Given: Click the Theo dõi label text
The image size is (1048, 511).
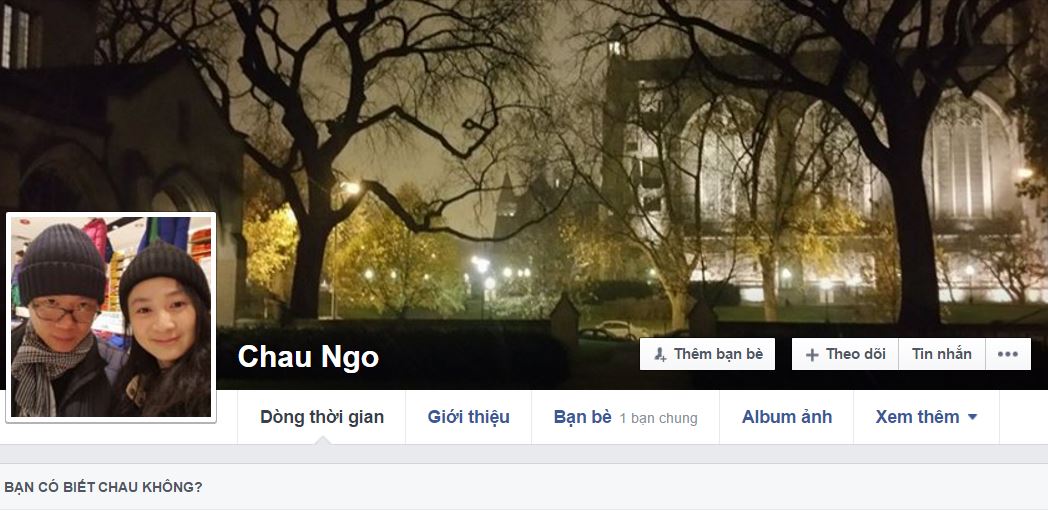Looking at the screenshot, I should click(856, 354).
